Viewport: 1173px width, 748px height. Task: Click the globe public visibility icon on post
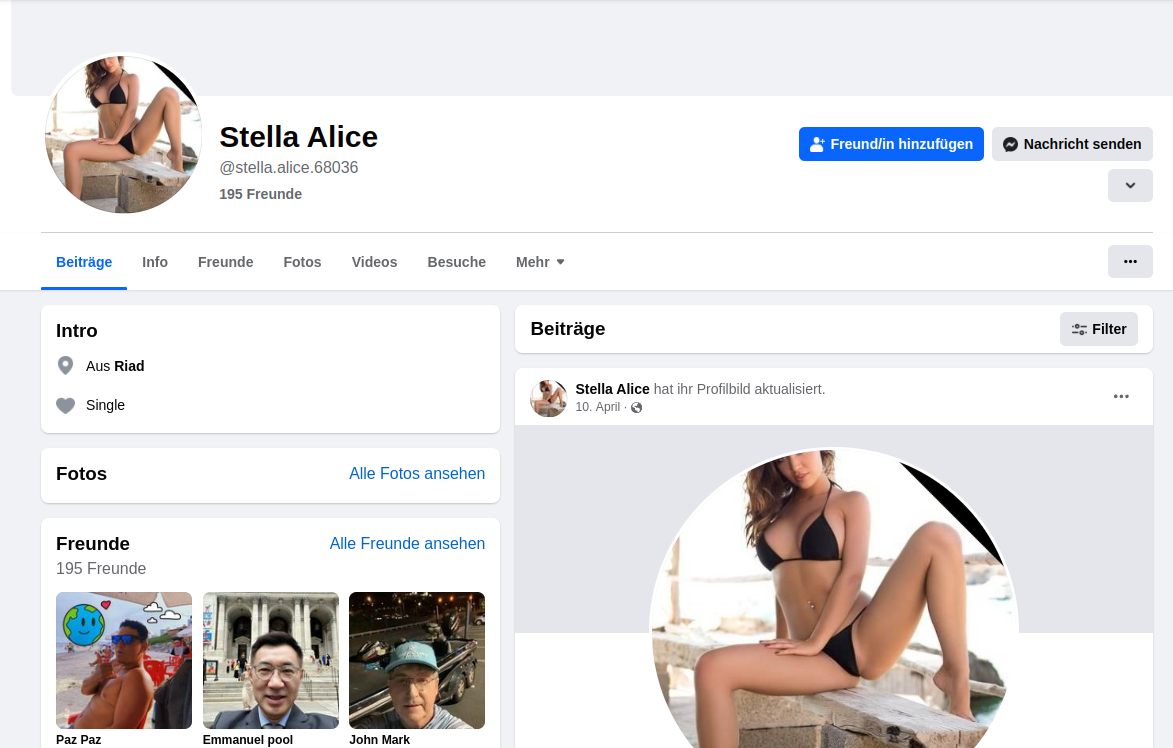637,408
